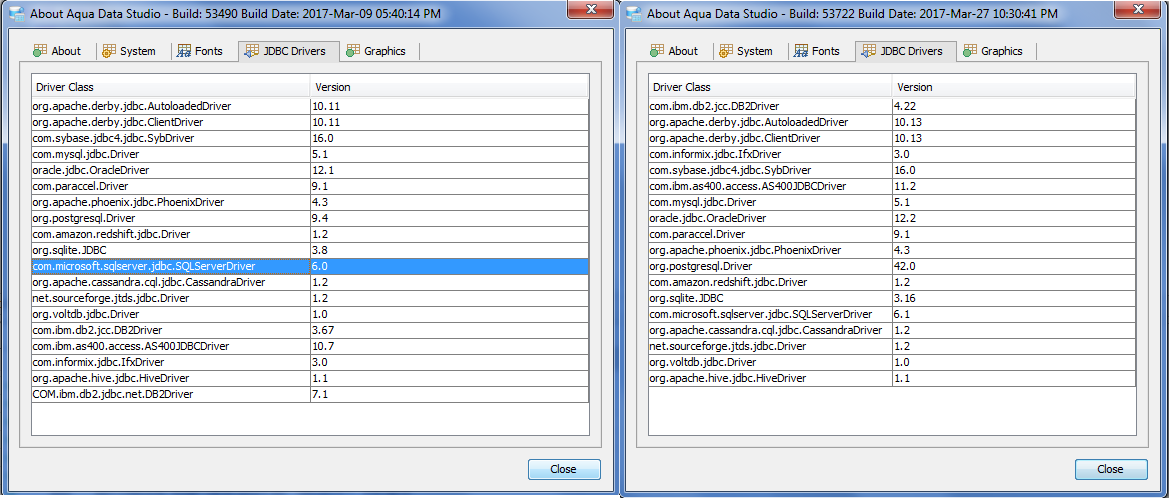
Task: Select com.sybase.jdbc4.jdbc.SybDriver row in Build 53722 window
Action: click(892, 170)
